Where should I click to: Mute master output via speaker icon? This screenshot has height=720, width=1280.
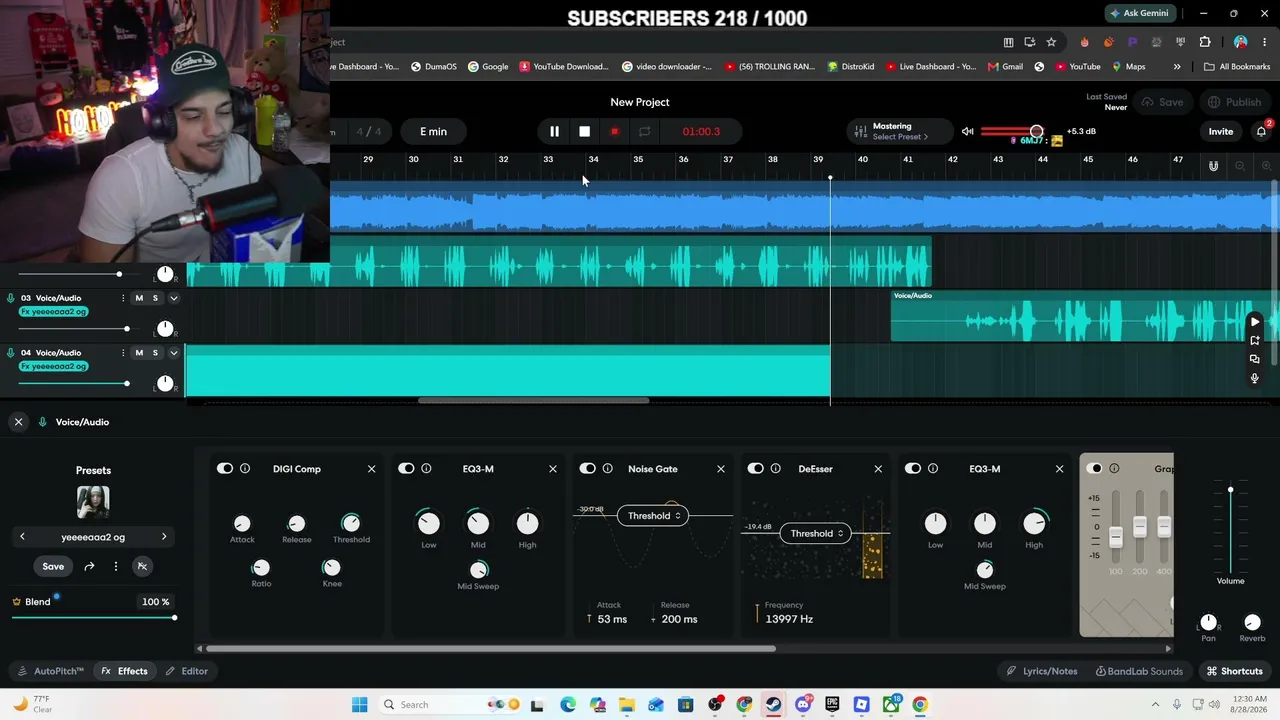tap(967, 131)
